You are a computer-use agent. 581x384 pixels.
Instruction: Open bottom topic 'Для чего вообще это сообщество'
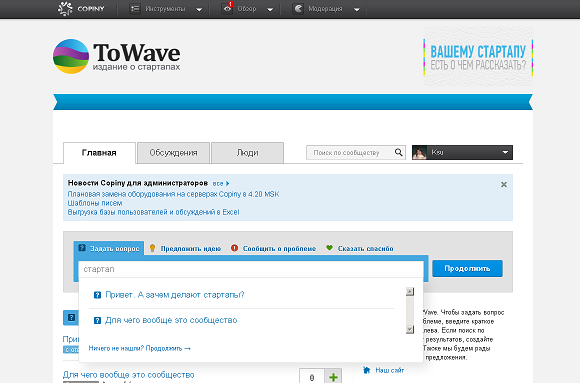[x=129, y=375]
